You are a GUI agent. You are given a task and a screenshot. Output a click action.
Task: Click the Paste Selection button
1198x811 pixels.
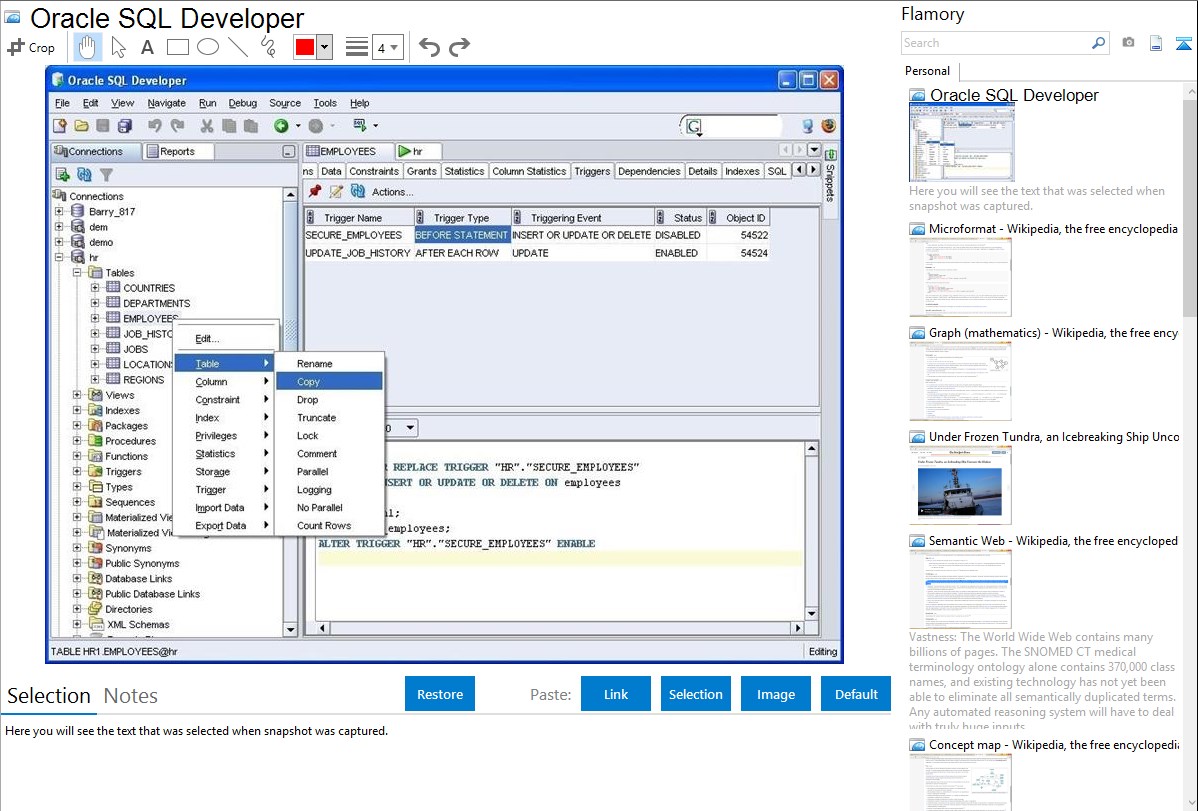click(695, 694)
